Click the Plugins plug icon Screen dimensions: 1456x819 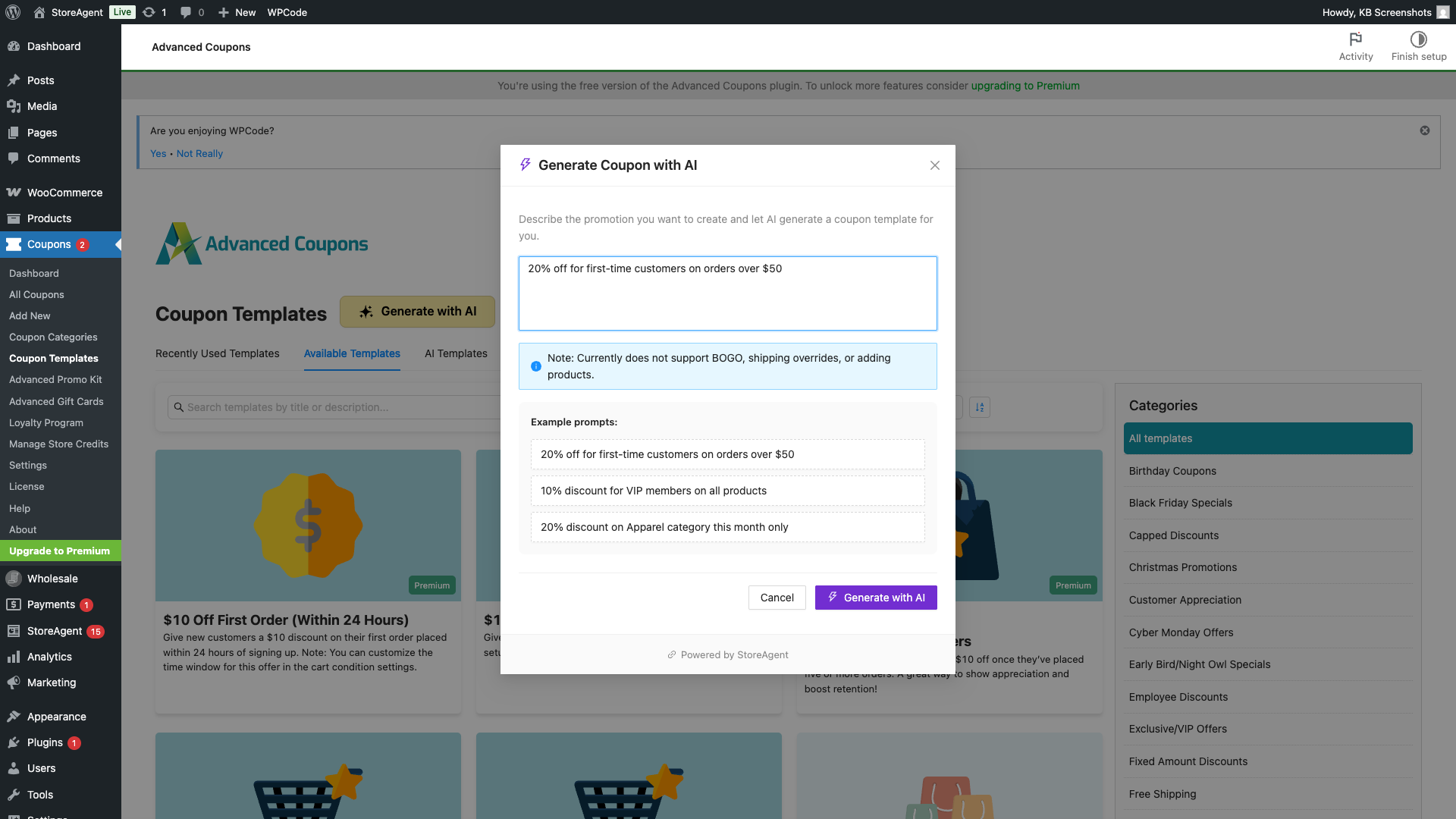(14, 742)
